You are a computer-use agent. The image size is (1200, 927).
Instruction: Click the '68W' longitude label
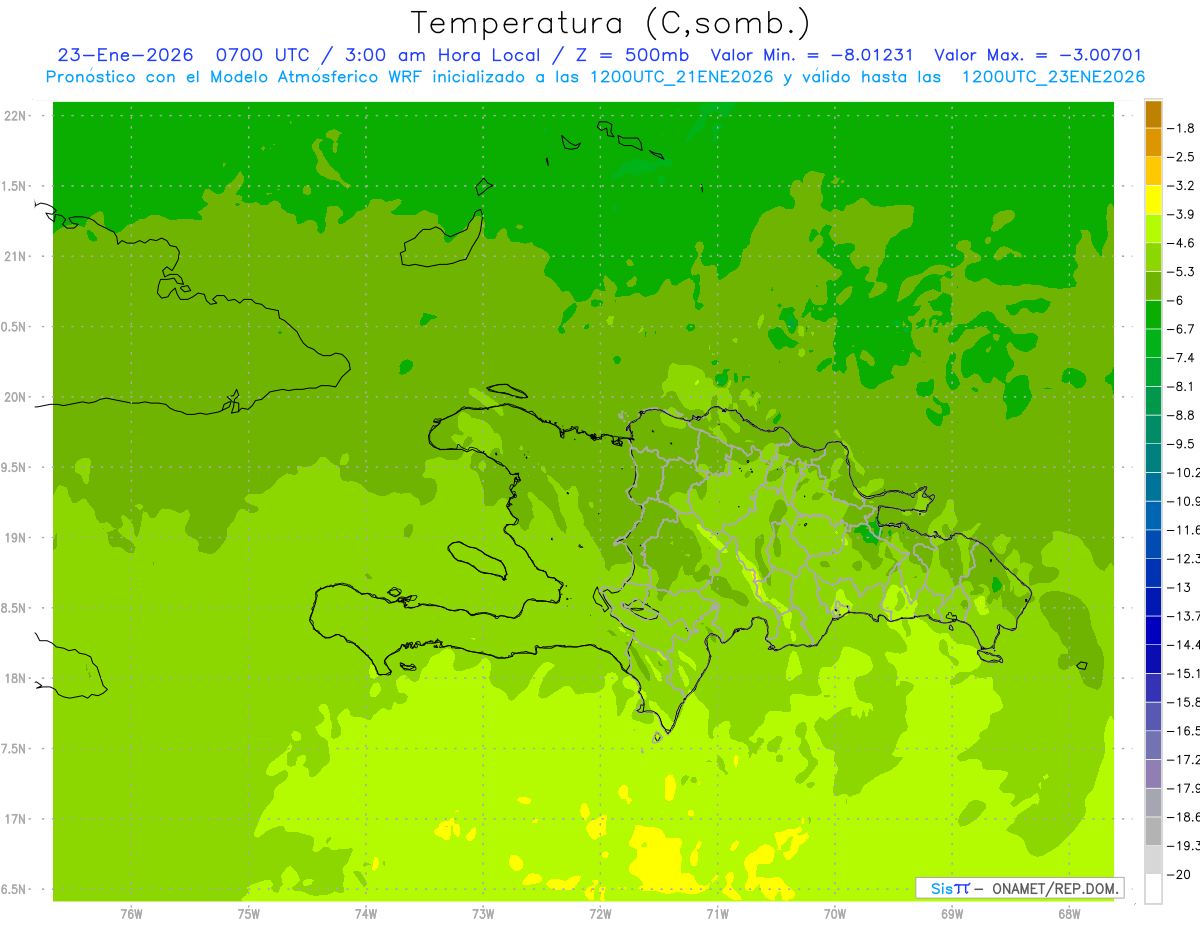[1069, 913]
